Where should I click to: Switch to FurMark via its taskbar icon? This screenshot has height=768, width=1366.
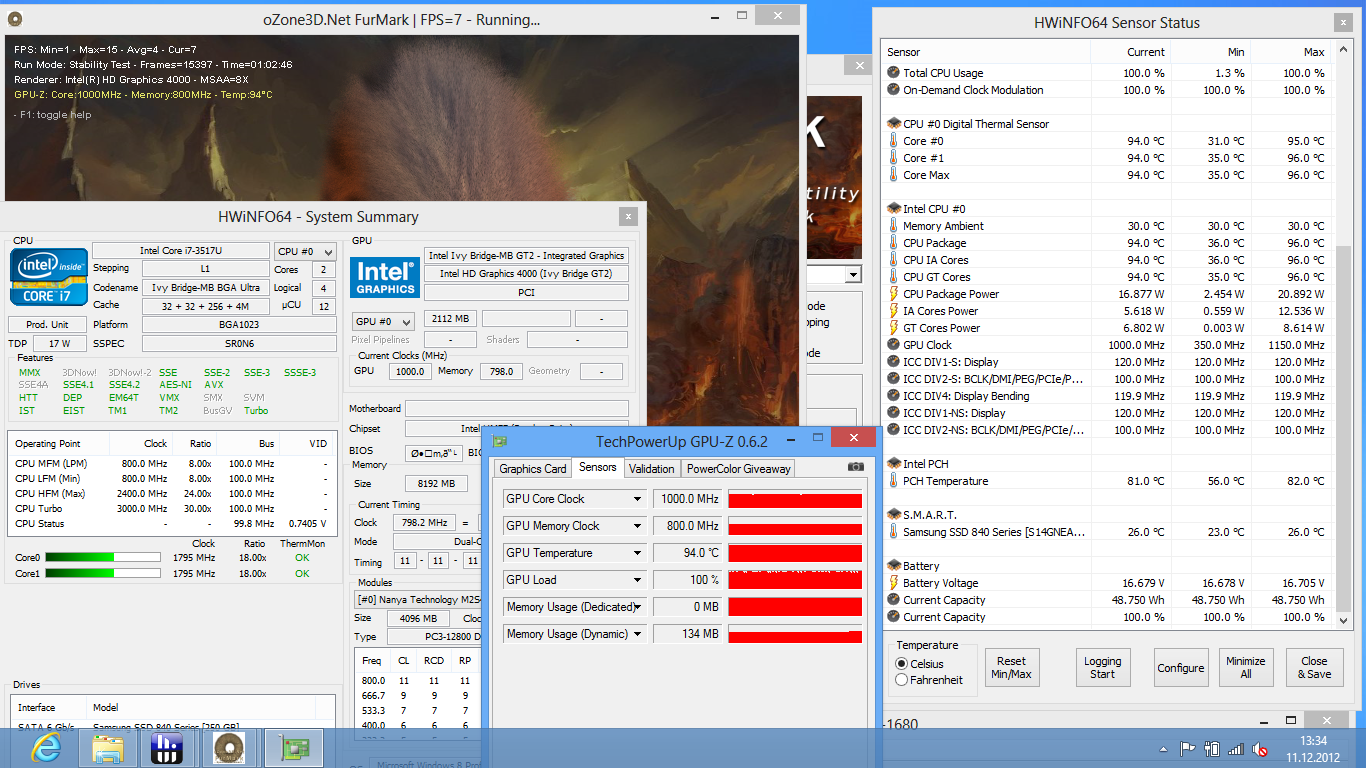tap(232, 747)
